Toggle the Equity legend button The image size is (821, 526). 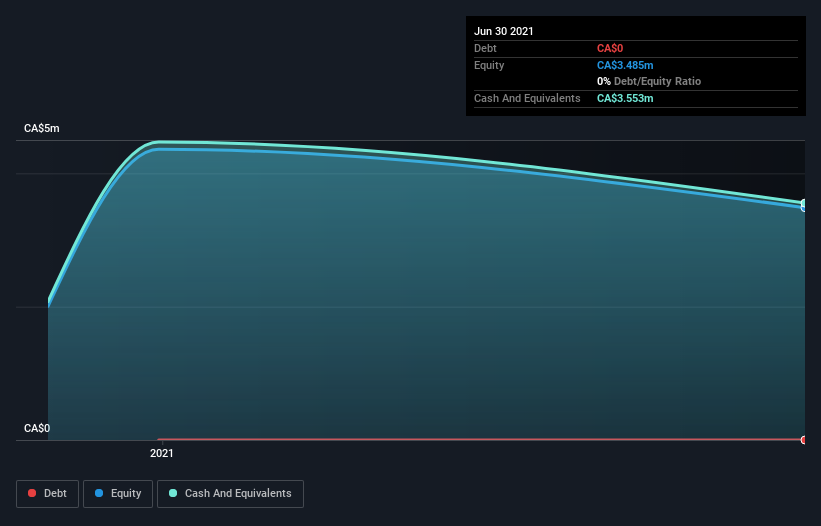coord(118,494)
